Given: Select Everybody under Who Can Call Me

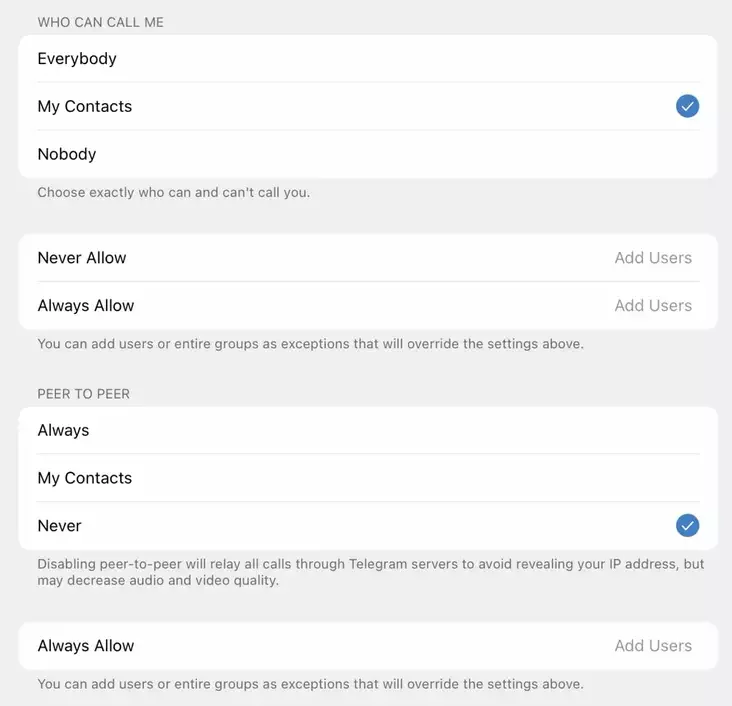Looking at the screenshot, I should tap(368, 59).
